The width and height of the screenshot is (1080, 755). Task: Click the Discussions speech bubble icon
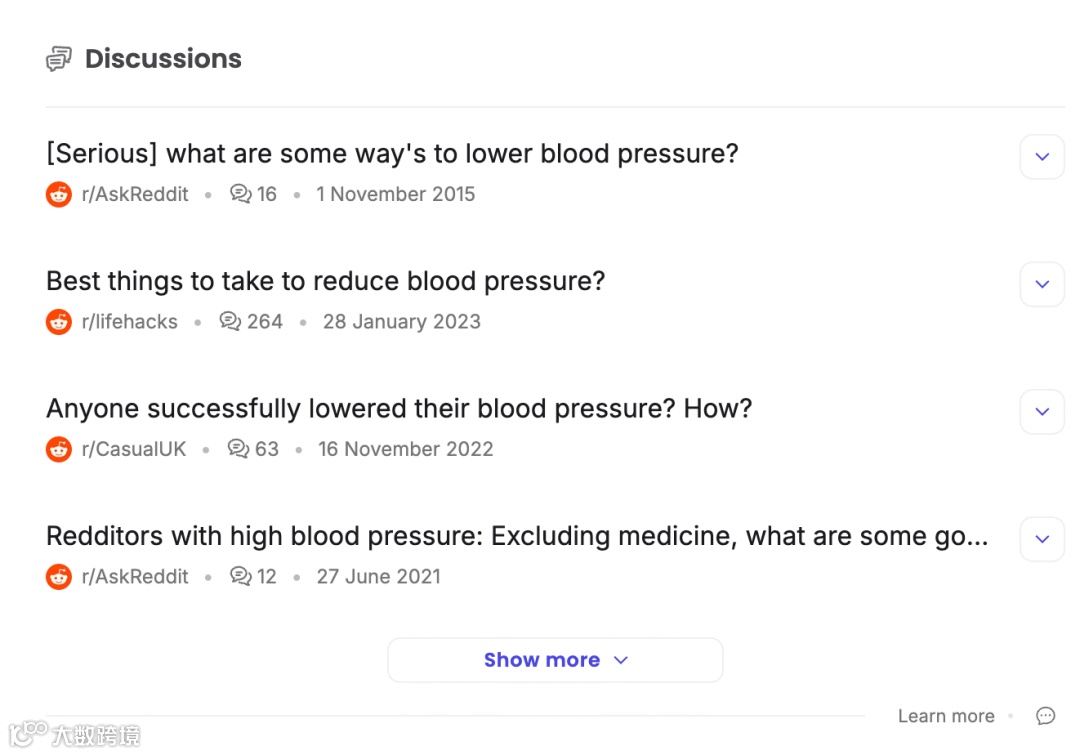click(59, 59)
